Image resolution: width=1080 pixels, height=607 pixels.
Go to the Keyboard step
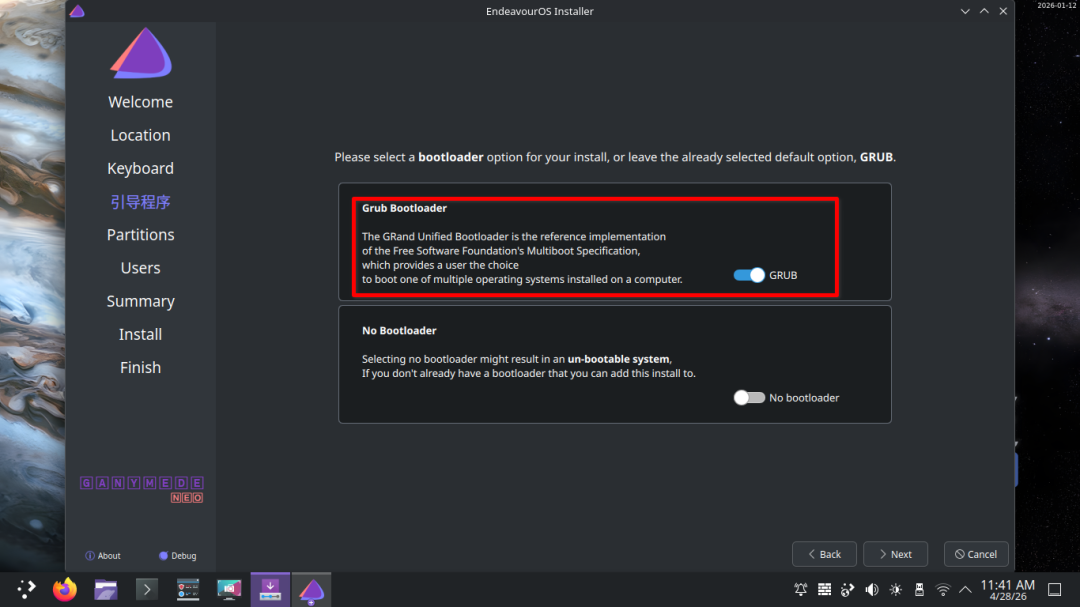click(141, 168)
